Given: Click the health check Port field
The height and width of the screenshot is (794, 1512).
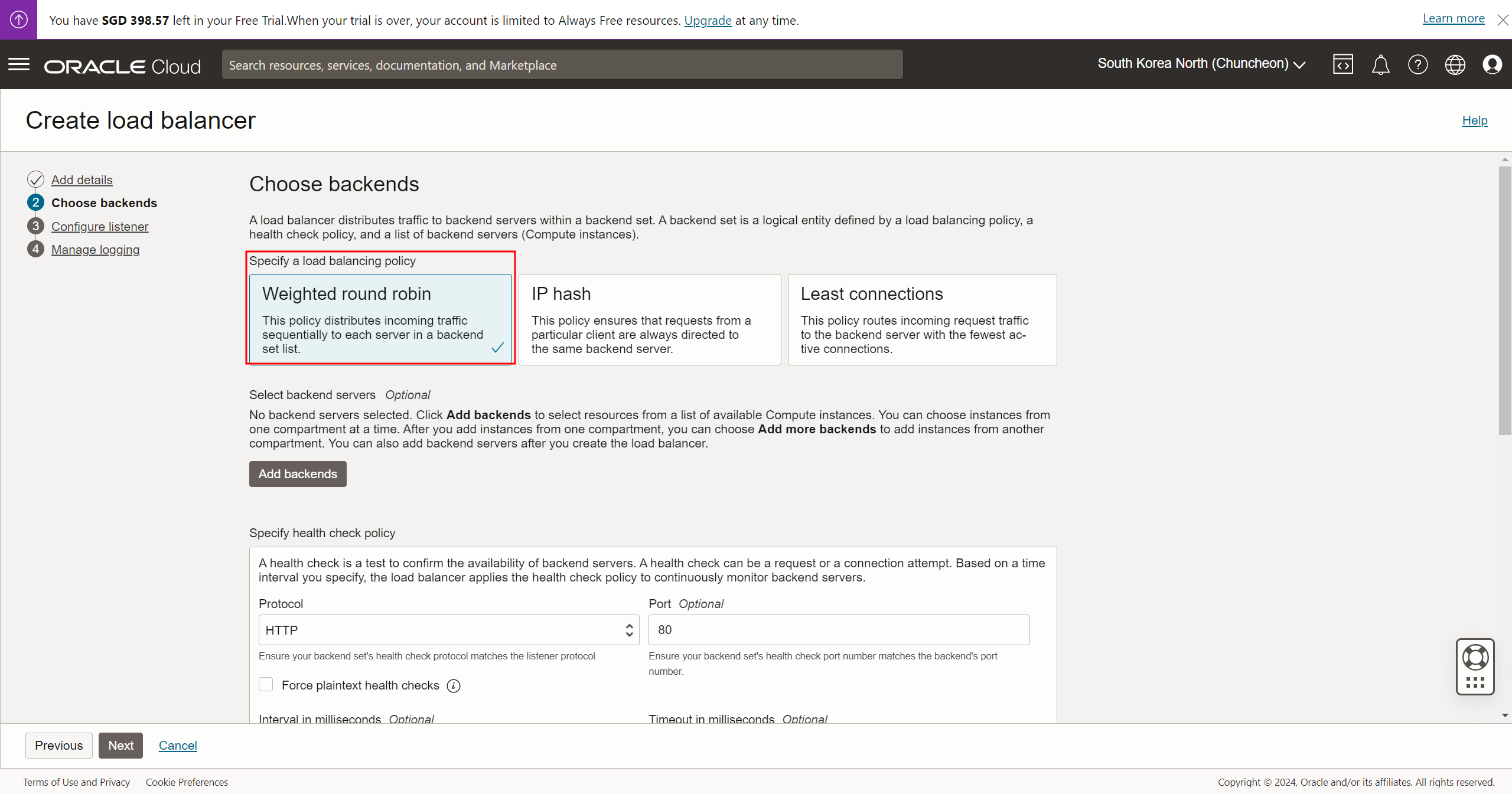Looking at the screenshot, I should click(x=838, y=630).
